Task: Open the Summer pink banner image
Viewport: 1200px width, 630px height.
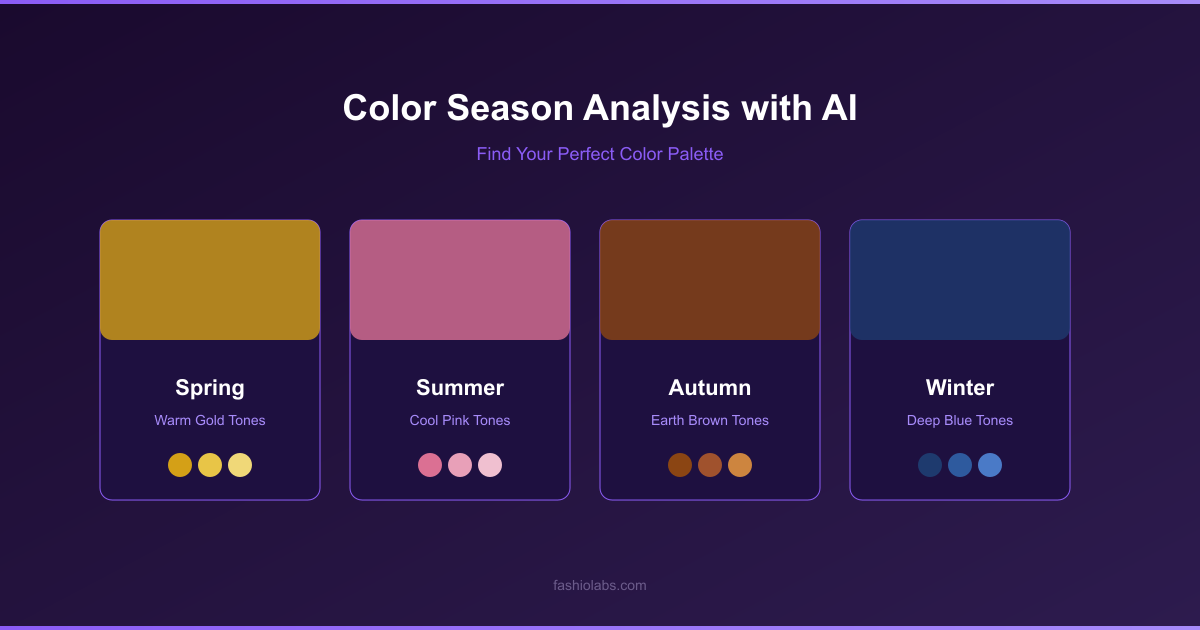Action: [460, 280]
